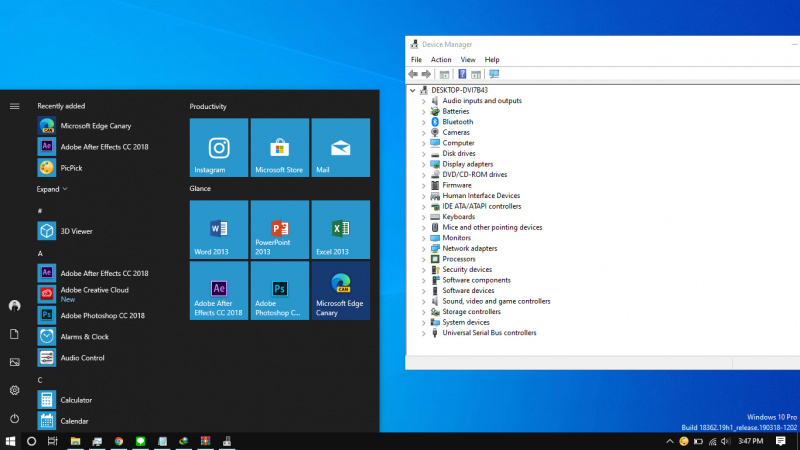Open the Instagram tile
Screen dimensions: 800x450
pos(219,147)
